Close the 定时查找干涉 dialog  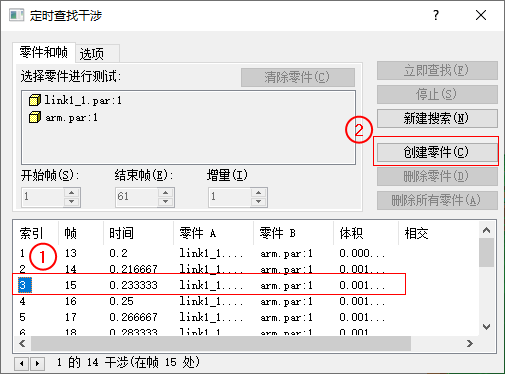pyautogui.click(x=481, y=15)
